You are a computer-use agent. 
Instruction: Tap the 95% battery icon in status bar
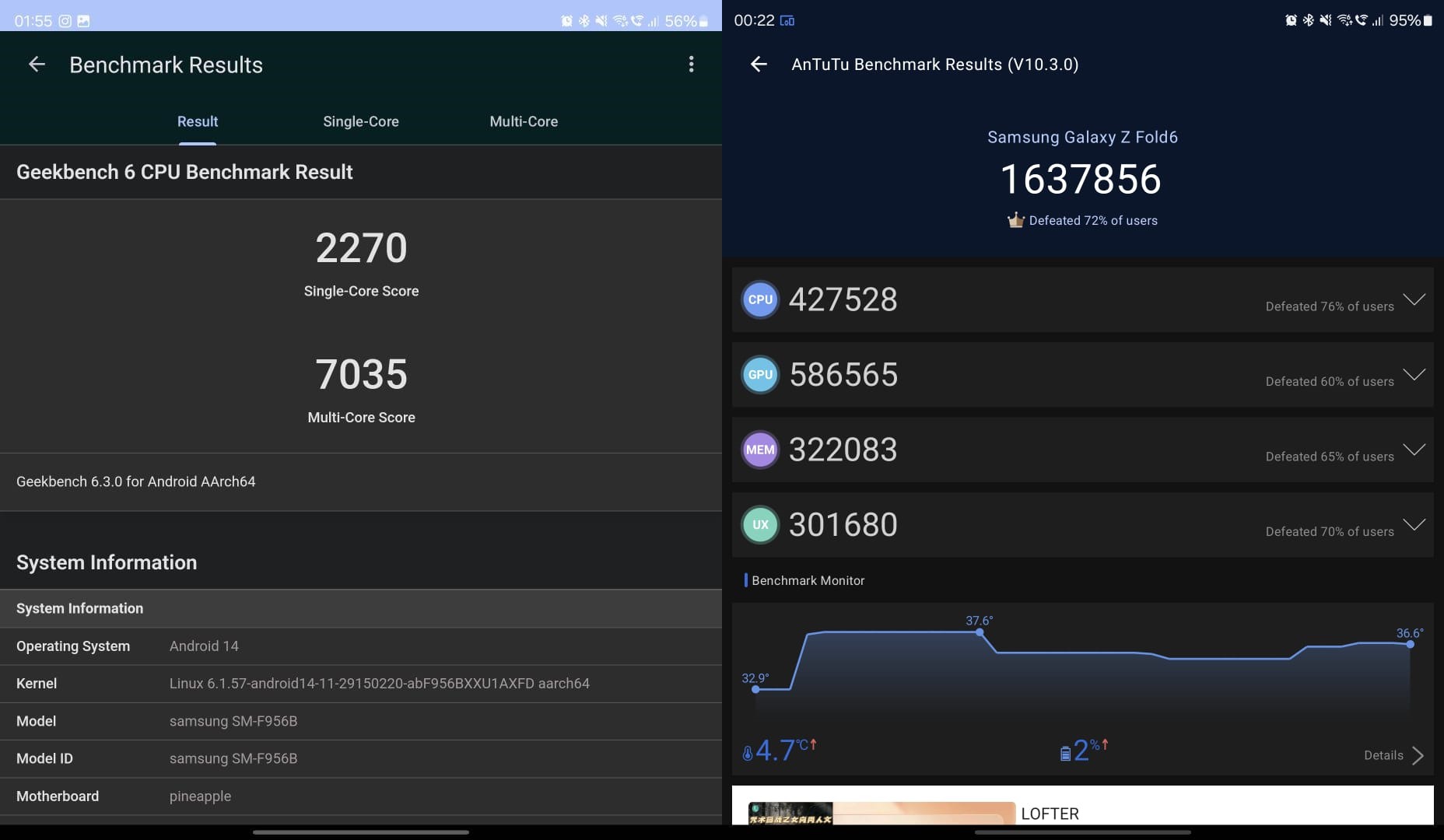click(x=1428, y=20)
